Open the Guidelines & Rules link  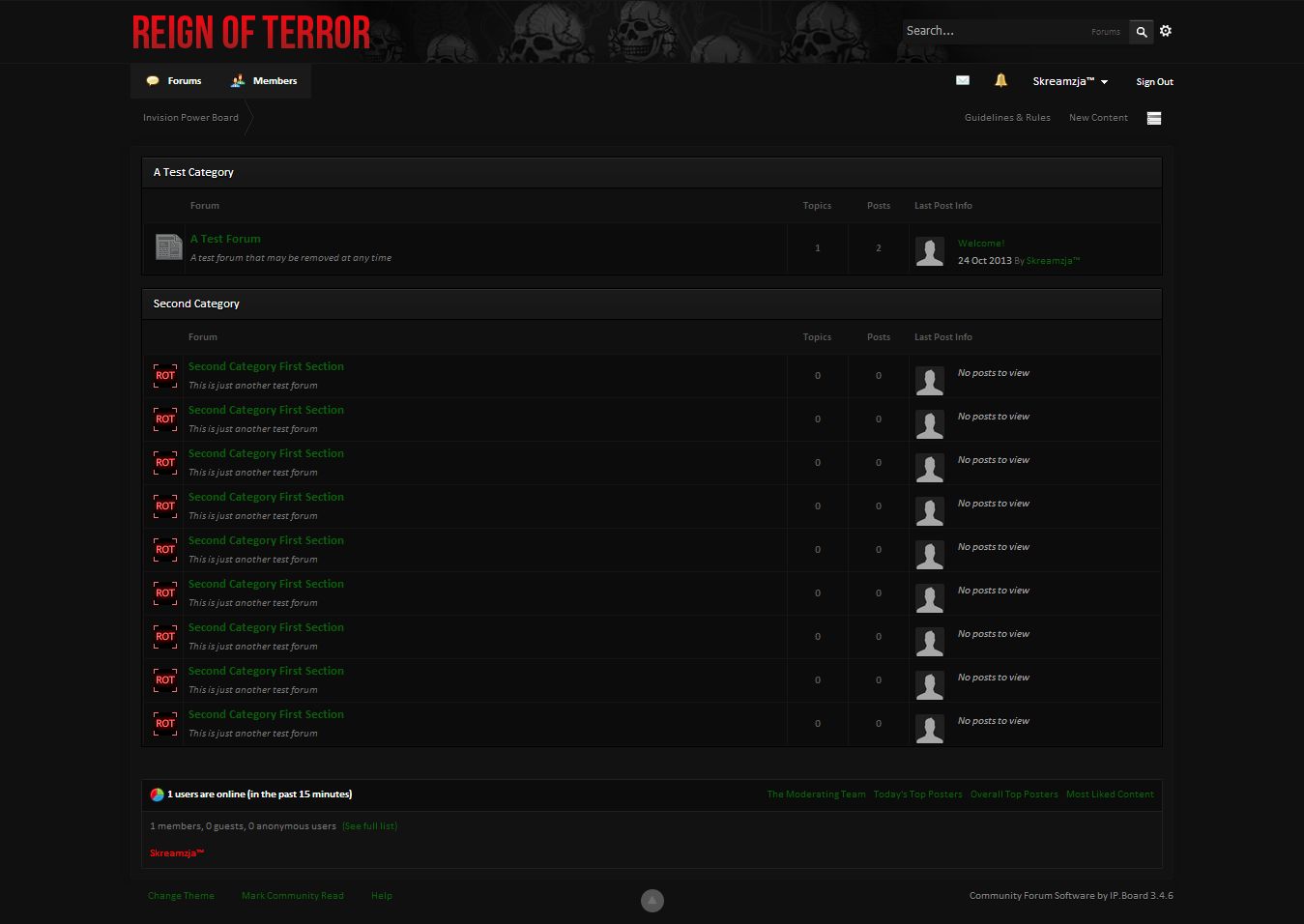tap(1006, 118)
